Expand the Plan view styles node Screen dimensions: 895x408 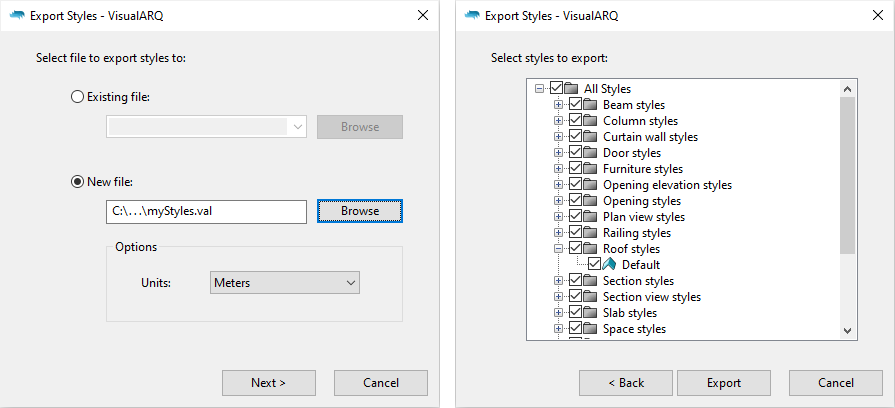pyautogui.click(x=558, y=216)
